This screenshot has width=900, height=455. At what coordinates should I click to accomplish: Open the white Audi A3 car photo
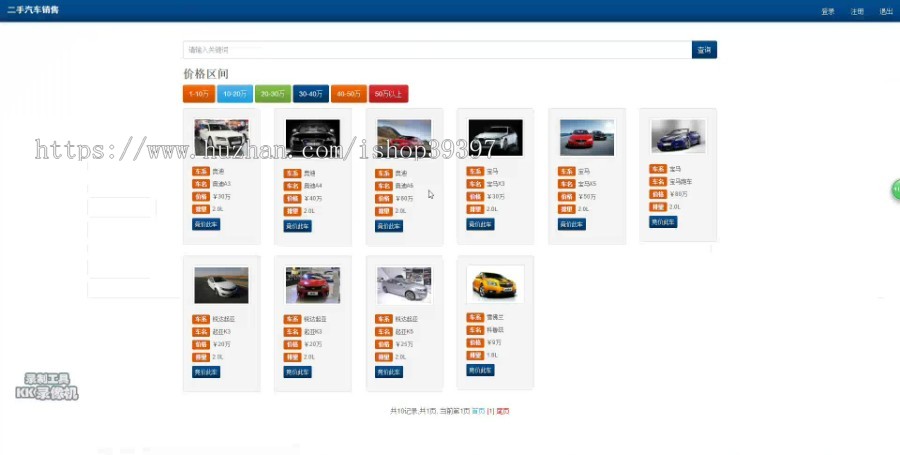tap(221, 137)
